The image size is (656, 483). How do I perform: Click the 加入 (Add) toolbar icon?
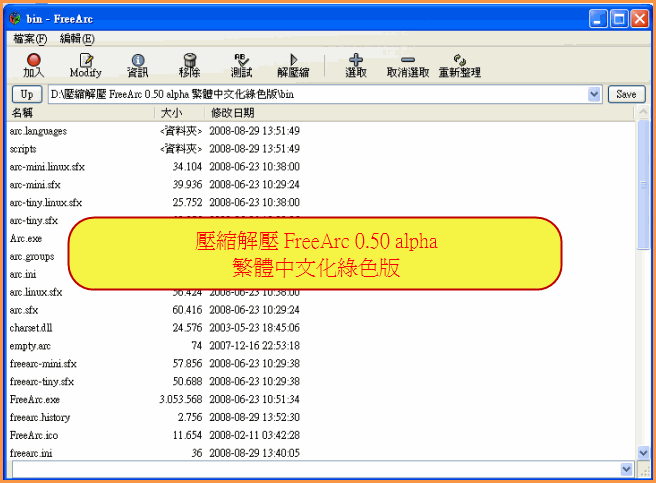(x=33, y=61)
